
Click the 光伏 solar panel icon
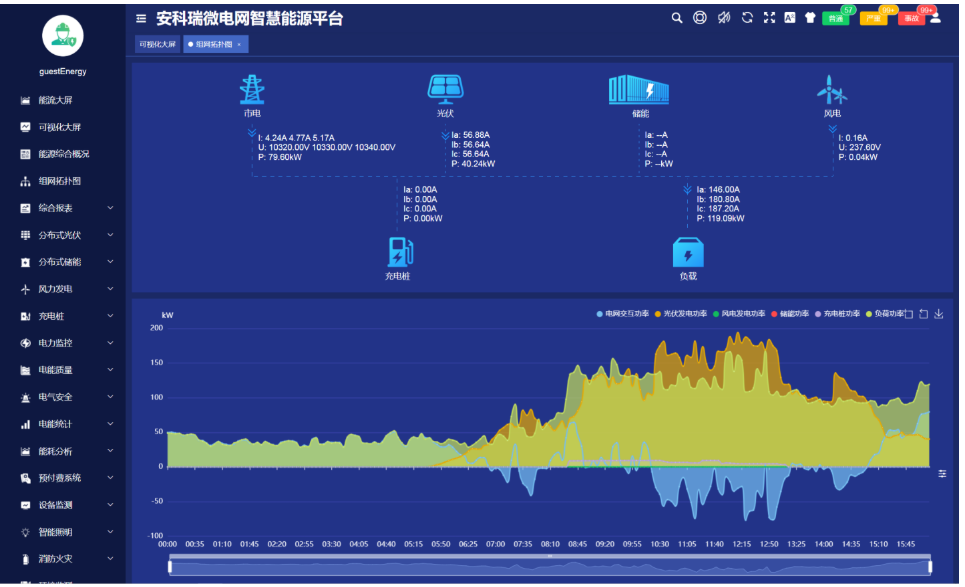[446, 90]
